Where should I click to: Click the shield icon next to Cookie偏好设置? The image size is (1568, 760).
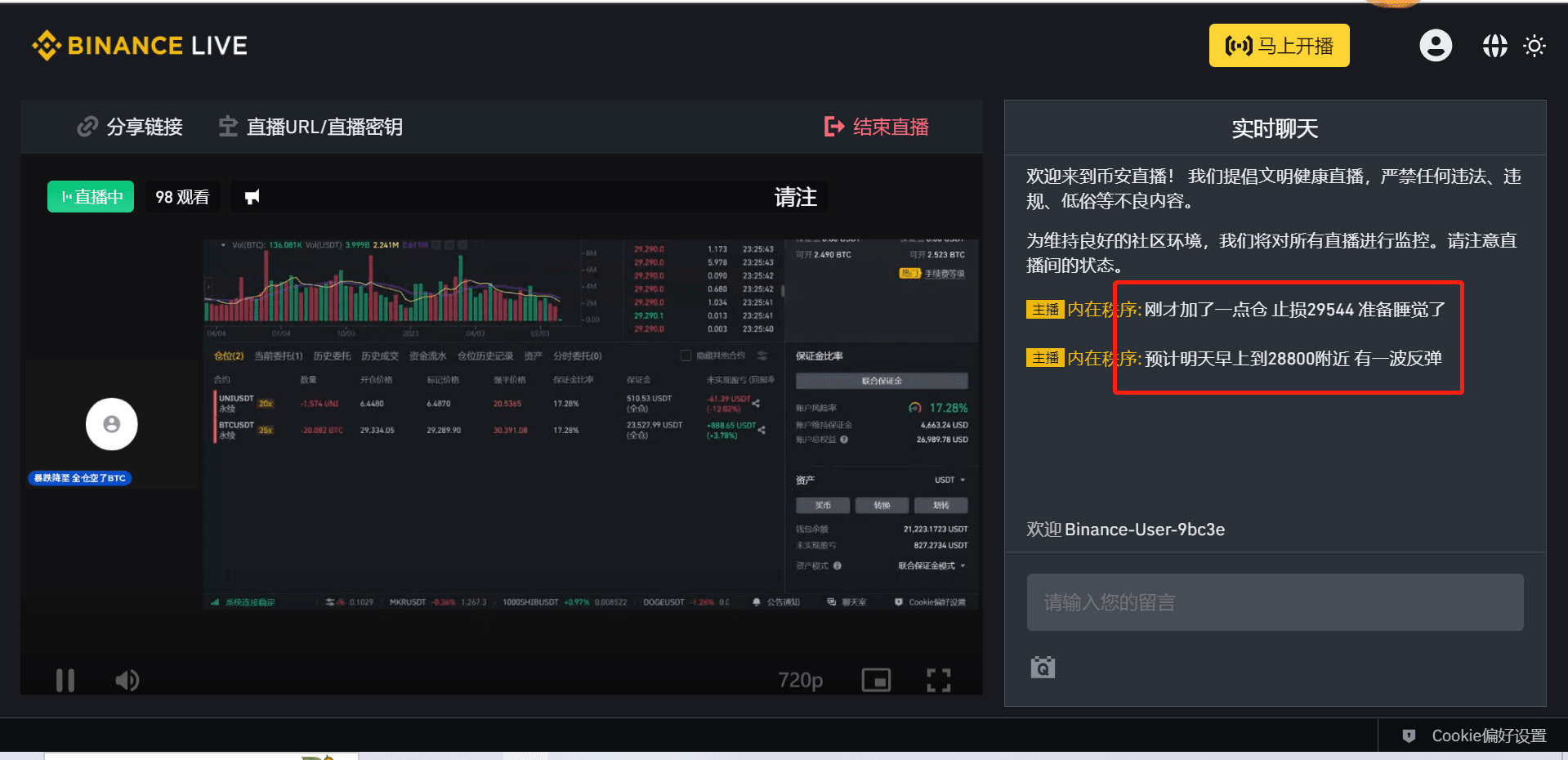coord(1408,735)
